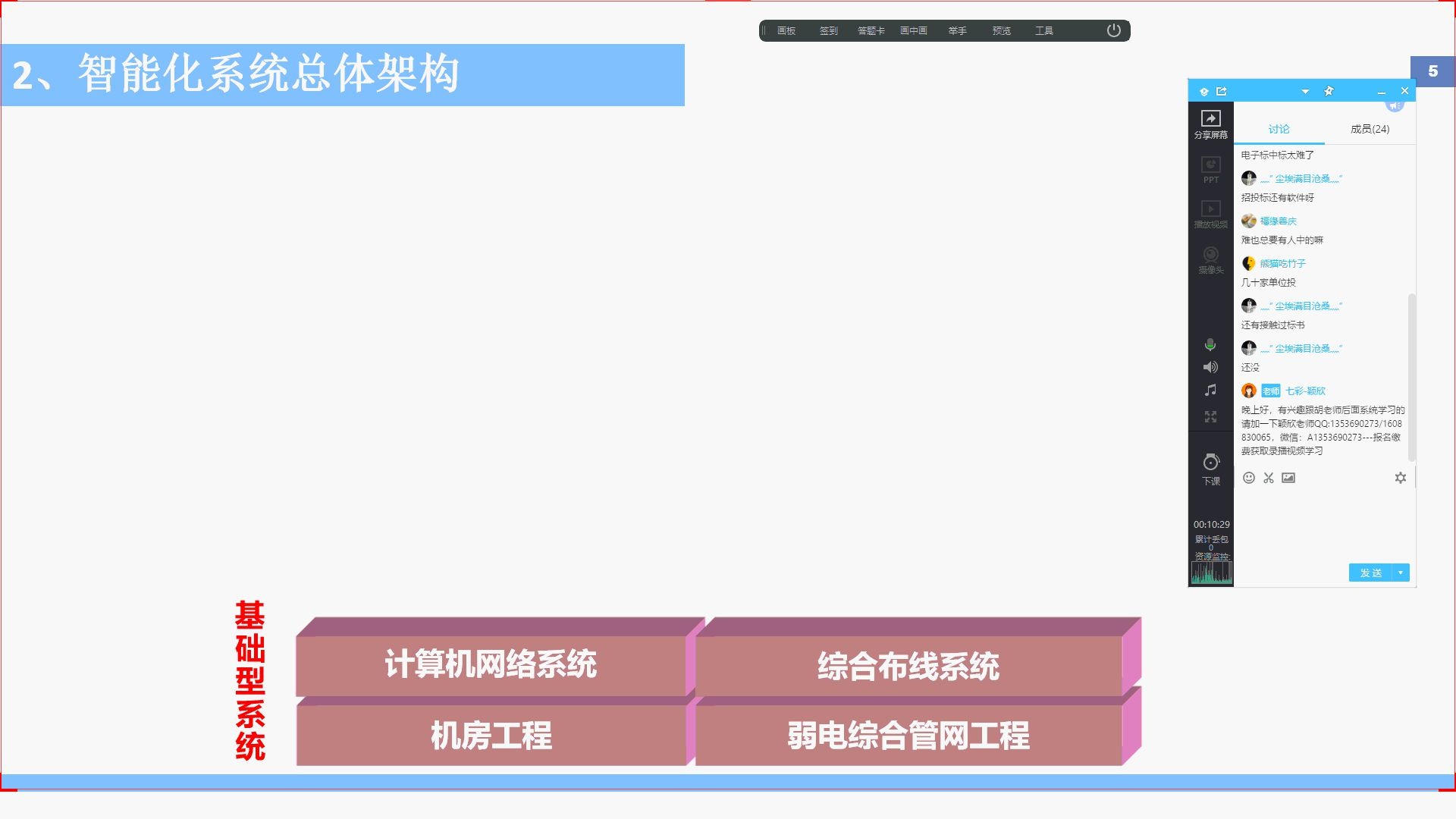The width and height of the screenshot is (1456, 819).
Task: Click username 福缘善庆 in chat
Action: (x=1279, y=221)
